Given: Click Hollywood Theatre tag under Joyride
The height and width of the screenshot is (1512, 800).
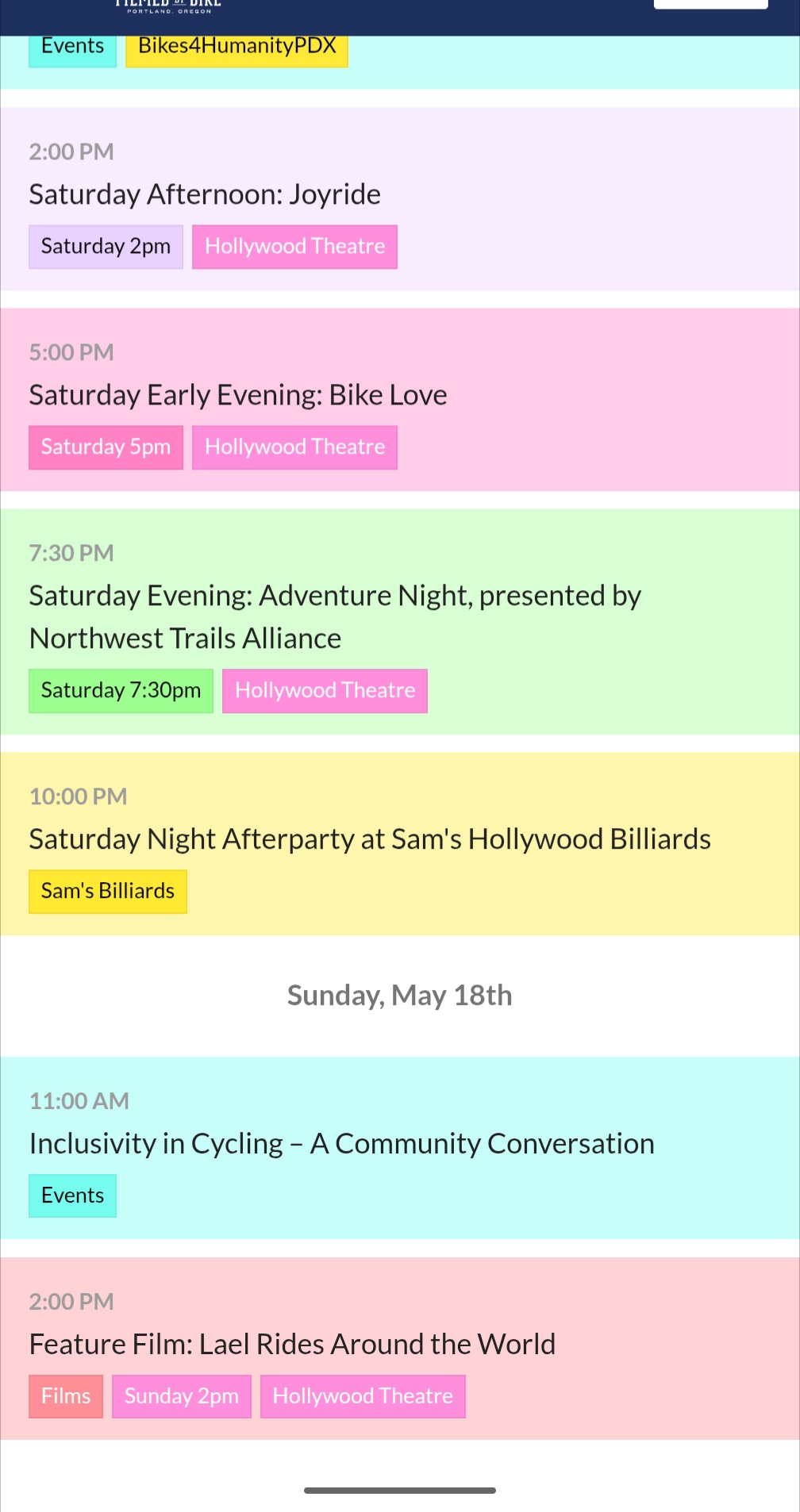Looking at the screenshot, I should pyautogui.click(x=294, y=247).
